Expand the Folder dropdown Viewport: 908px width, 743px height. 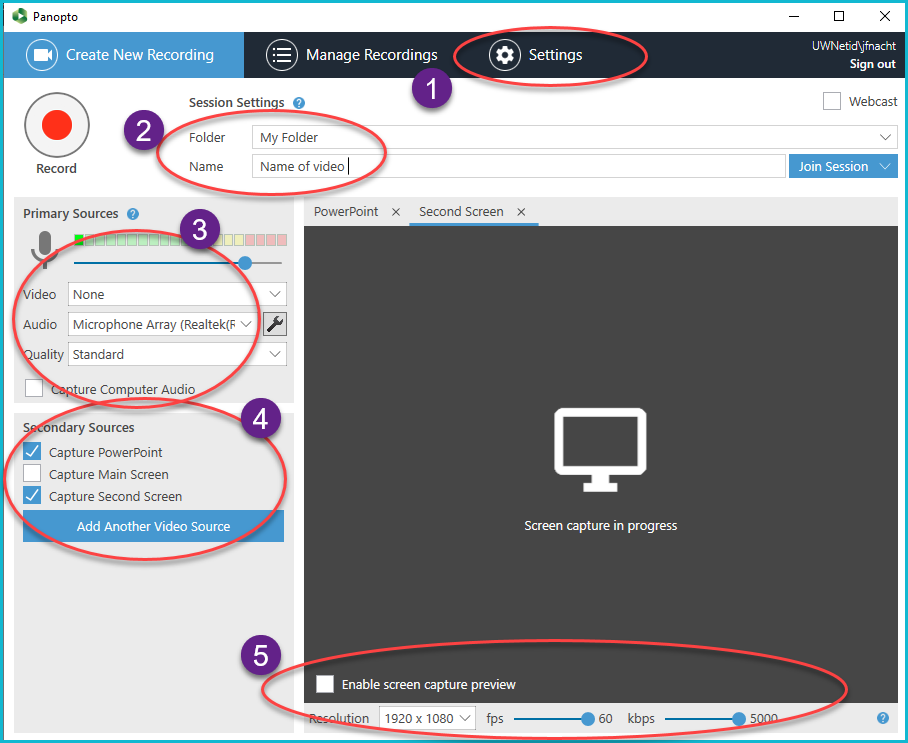click(885, 137)
